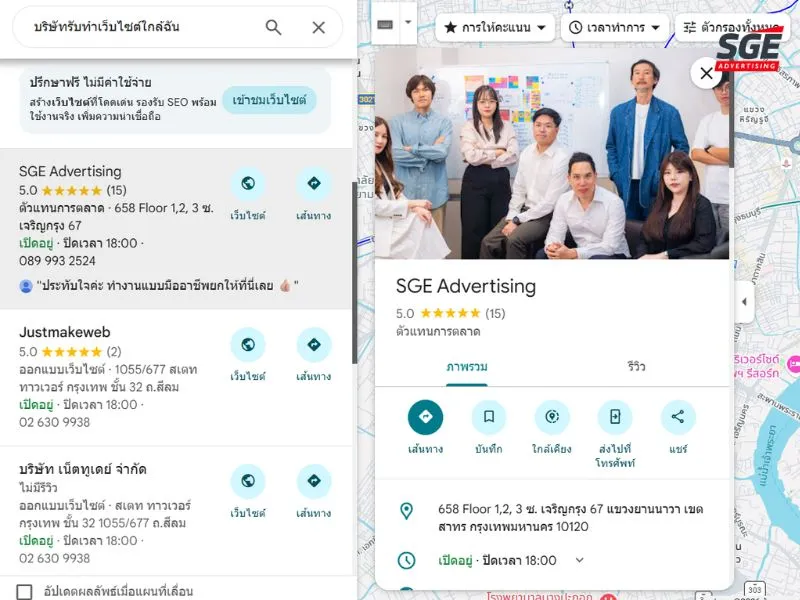Switch to the ภาพรวม overview tab
The image size is (800, 600).
467,367
